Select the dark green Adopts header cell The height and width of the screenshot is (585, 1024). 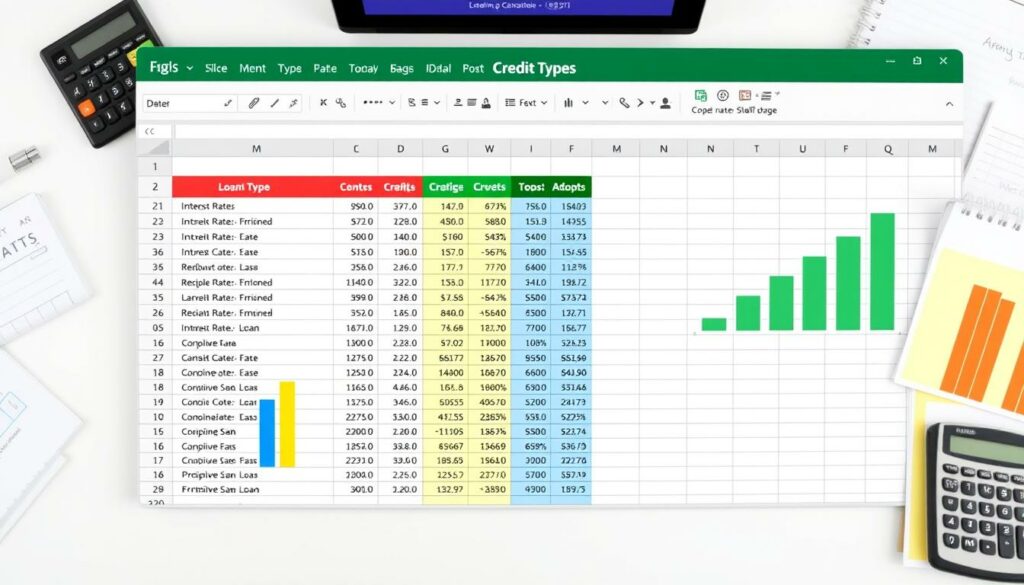(571, 187)
